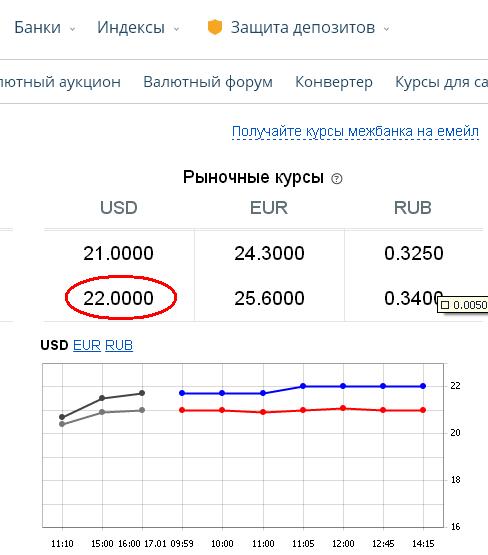
Task: Click the question mark help icon beside Рыночные курсы
Action: 337,179
